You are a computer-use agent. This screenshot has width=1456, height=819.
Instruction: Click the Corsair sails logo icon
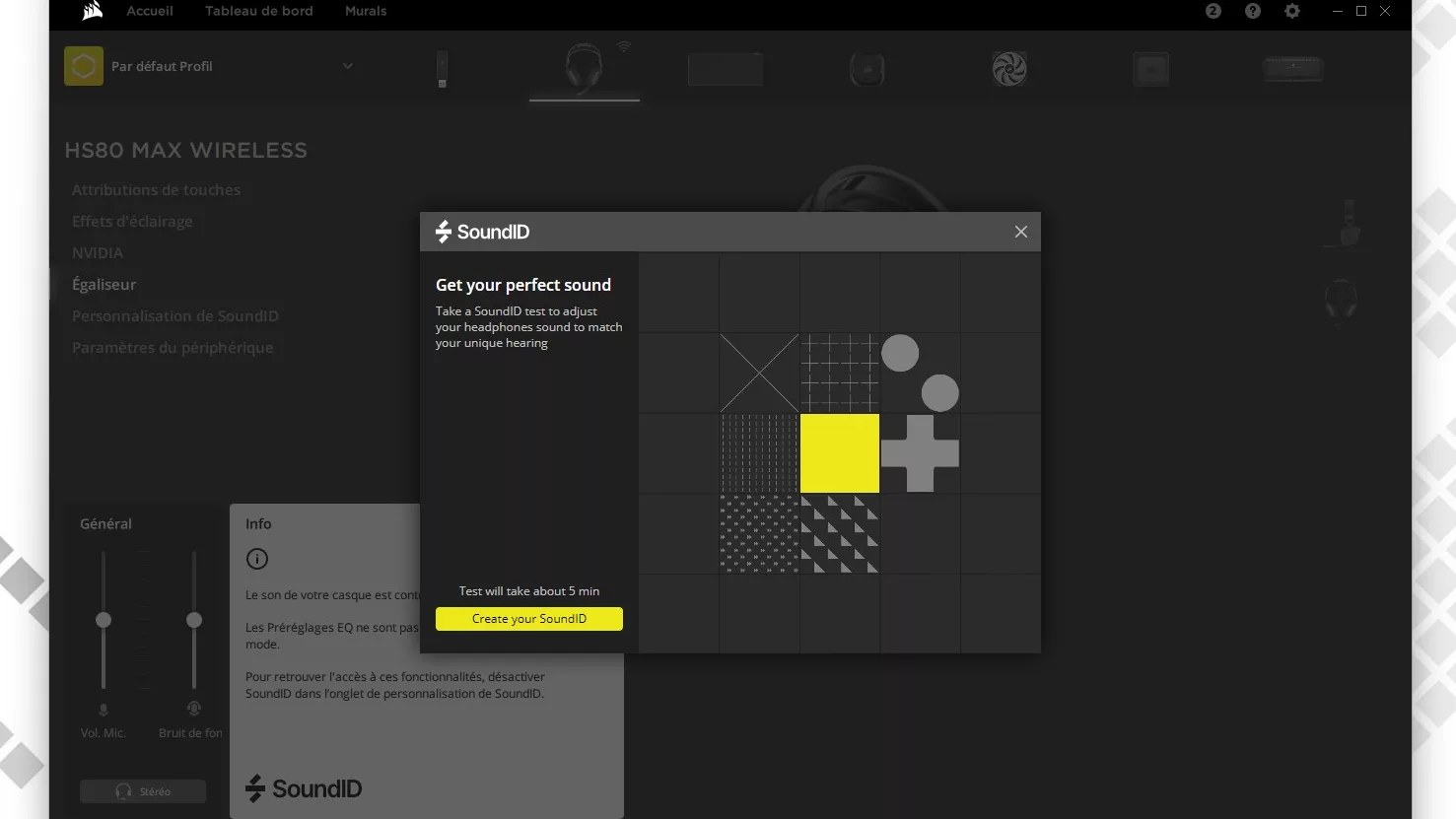(93, 11)
